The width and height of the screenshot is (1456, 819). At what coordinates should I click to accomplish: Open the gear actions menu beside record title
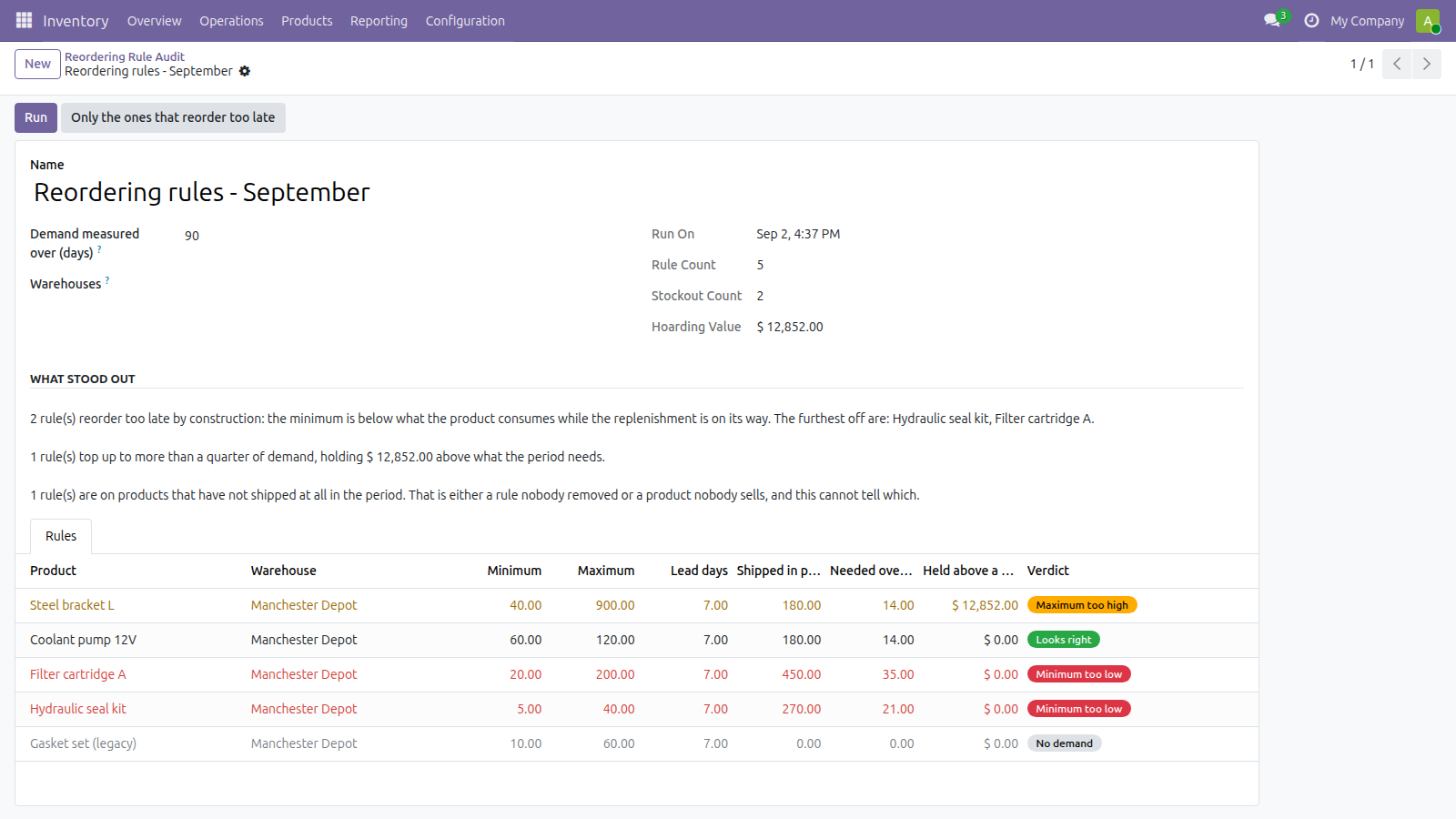[245, 71]
